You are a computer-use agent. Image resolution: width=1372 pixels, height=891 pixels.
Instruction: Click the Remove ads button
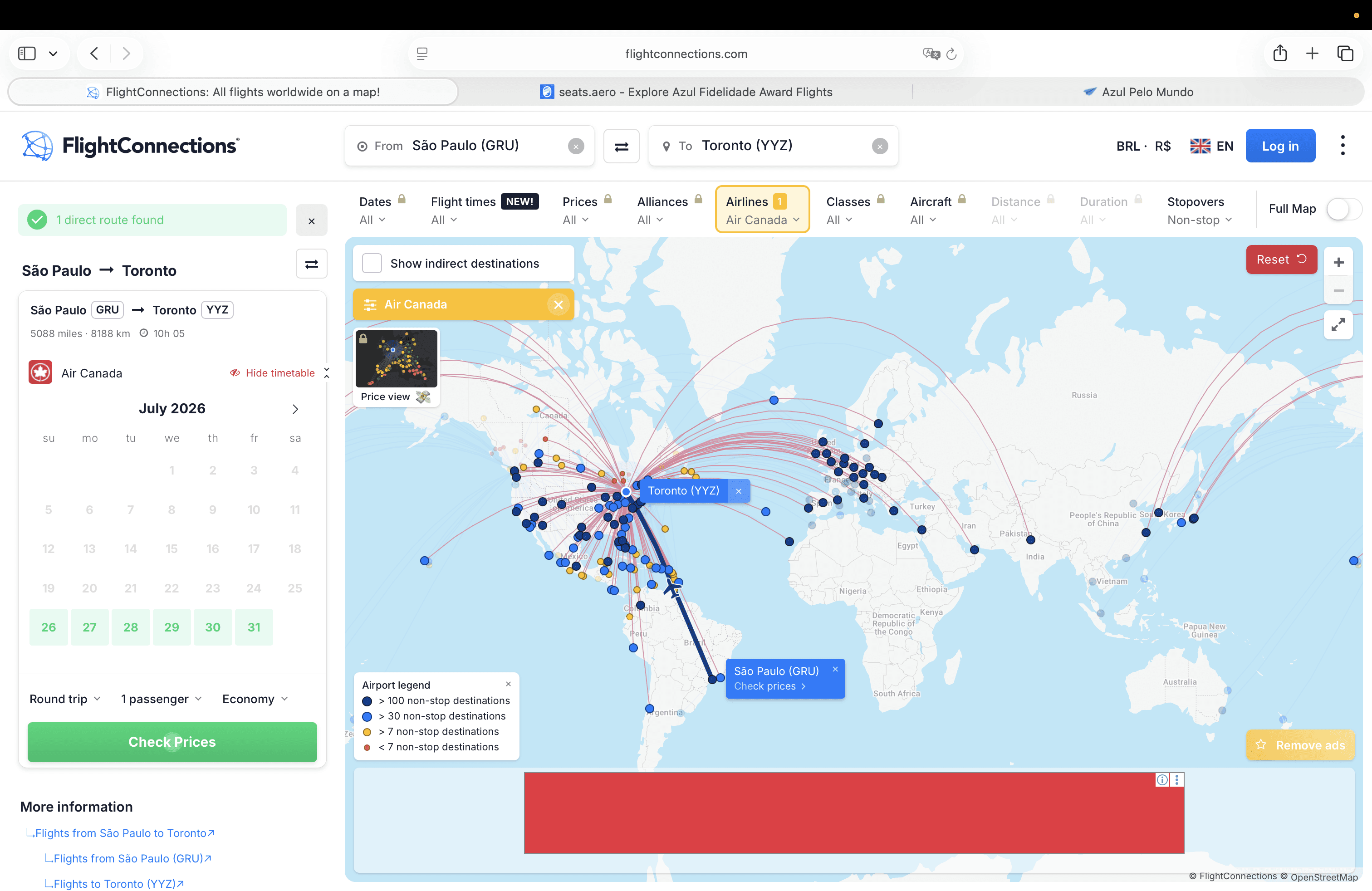coord(1300,745)
